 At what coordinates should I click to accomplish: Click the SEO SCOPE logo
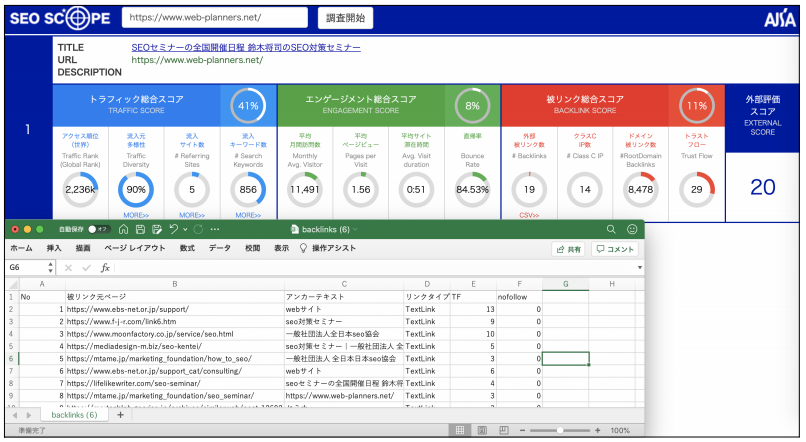pyautogui.click(x=60, y=18)
